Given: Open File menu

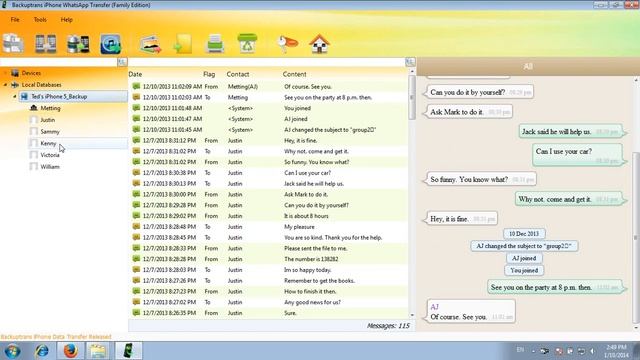Looking at the screenshot, I should 15,20.
